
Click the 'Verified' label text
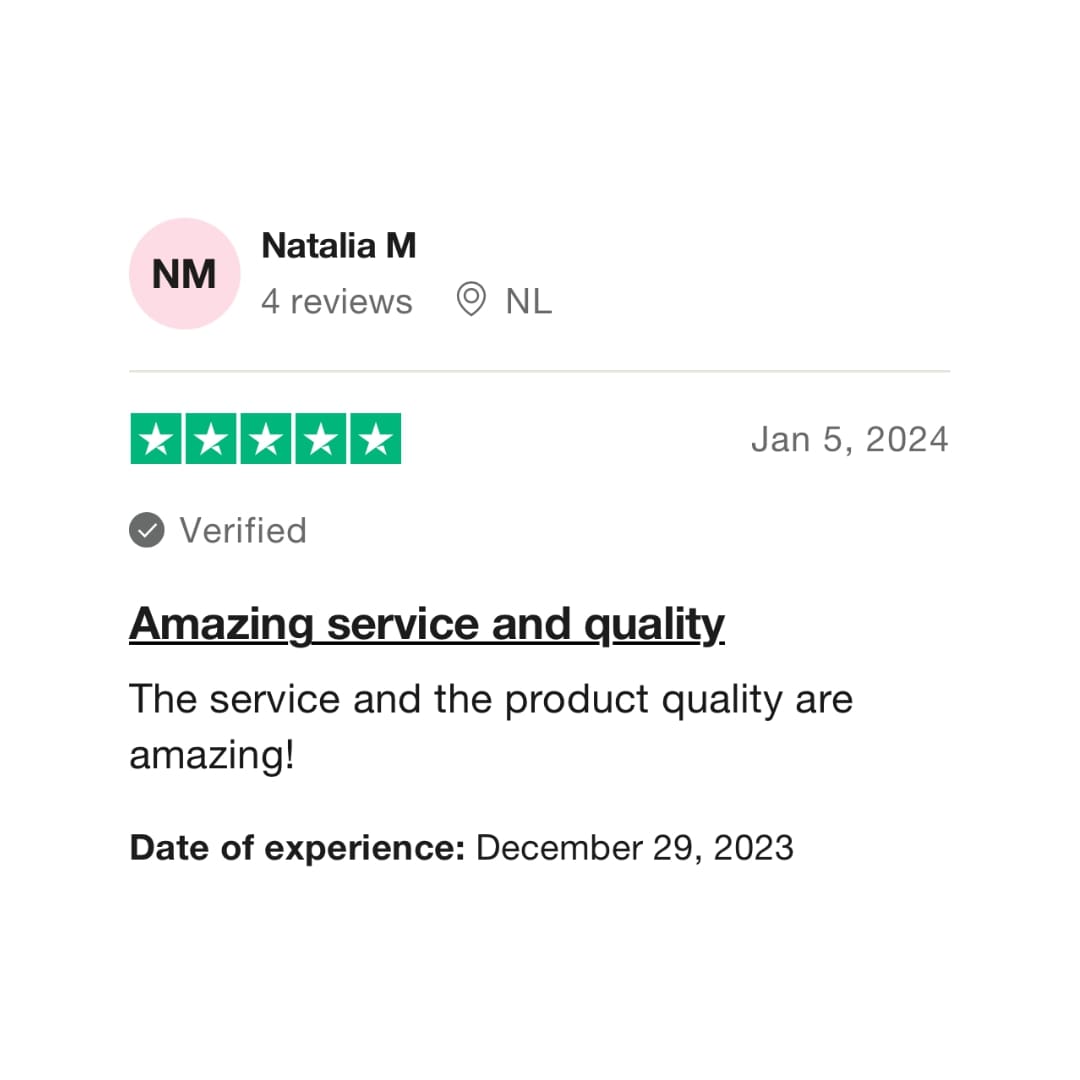243,530
